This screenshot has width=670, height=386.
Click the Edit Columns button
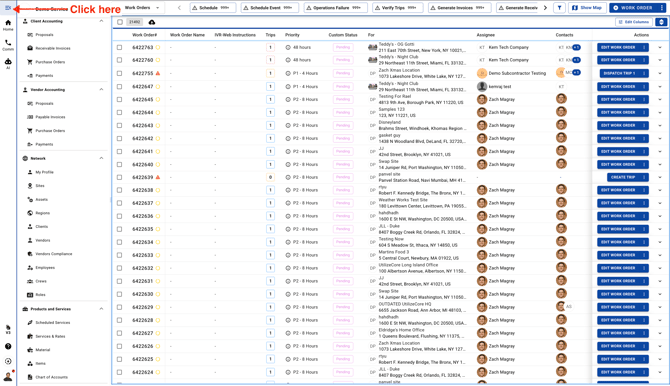click(634, 22)
